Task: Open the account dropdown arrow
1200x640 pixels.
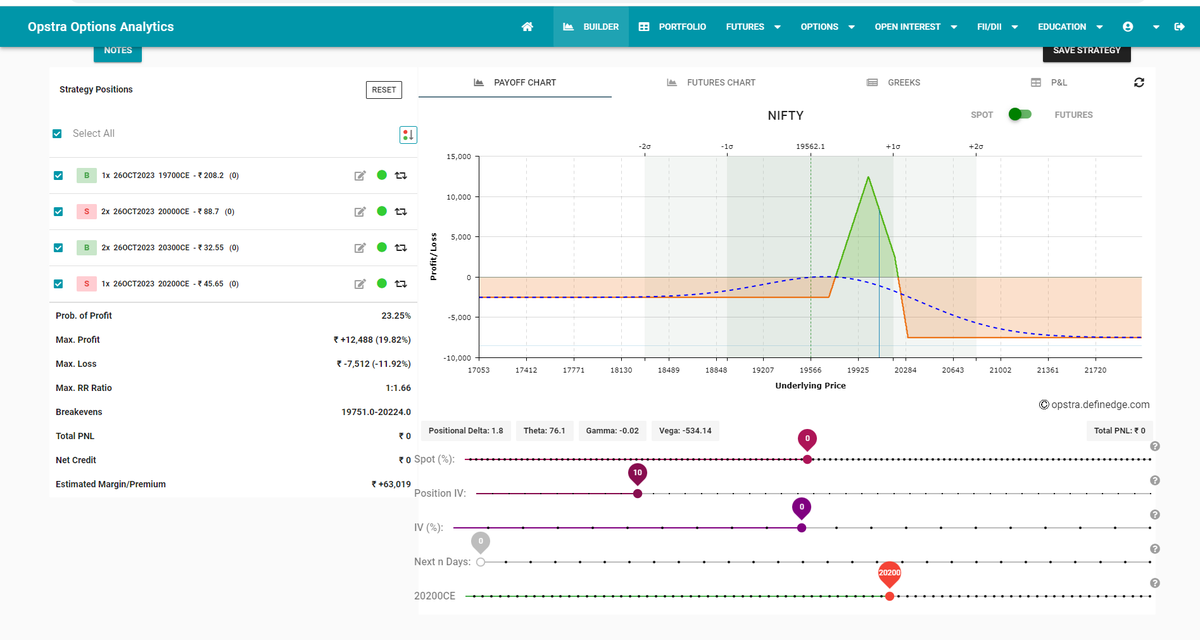Action: tap(1155, 27)
